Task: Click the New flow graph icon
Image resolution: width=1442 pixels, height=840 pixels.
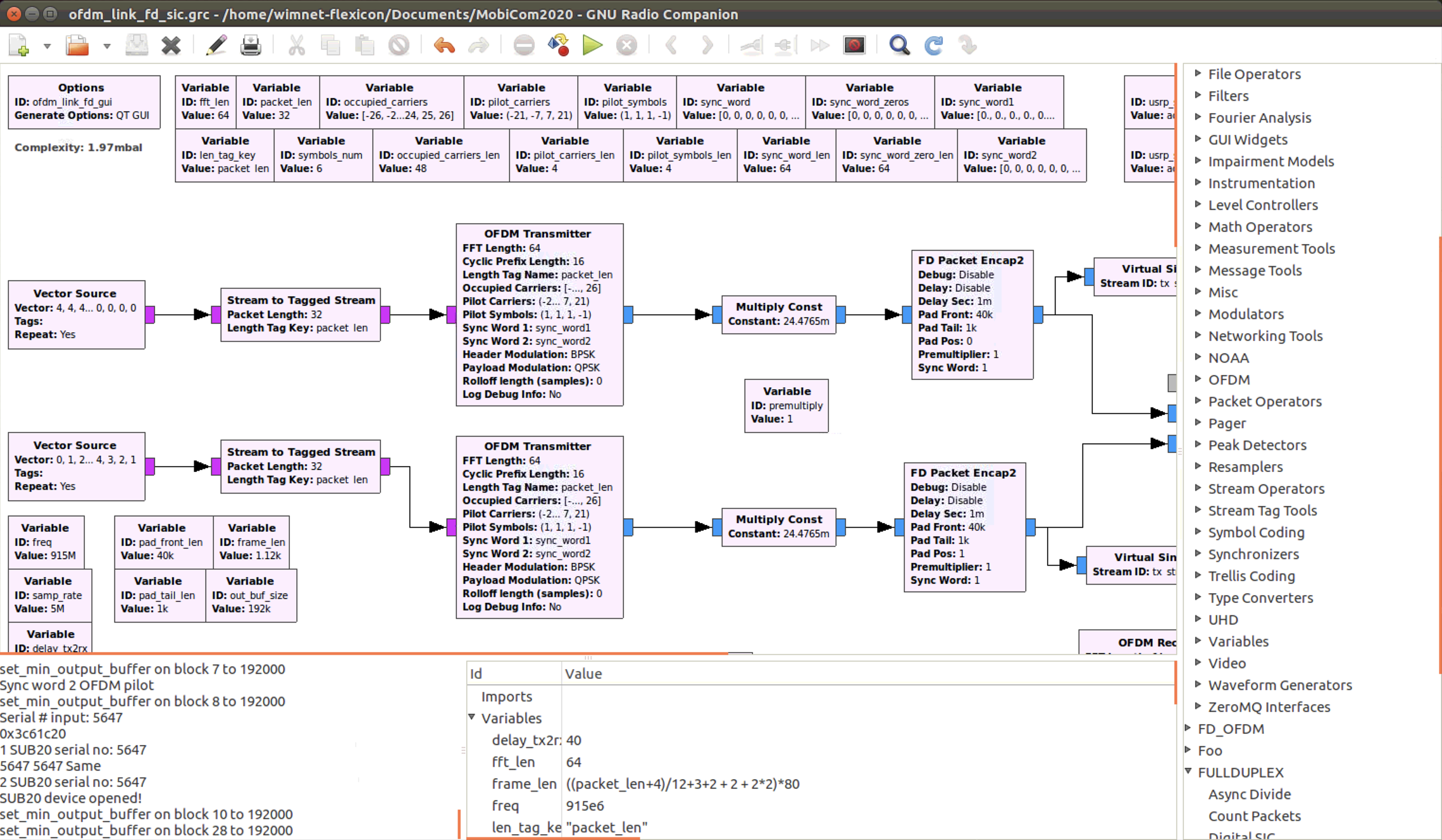Action: click(19, 45)
